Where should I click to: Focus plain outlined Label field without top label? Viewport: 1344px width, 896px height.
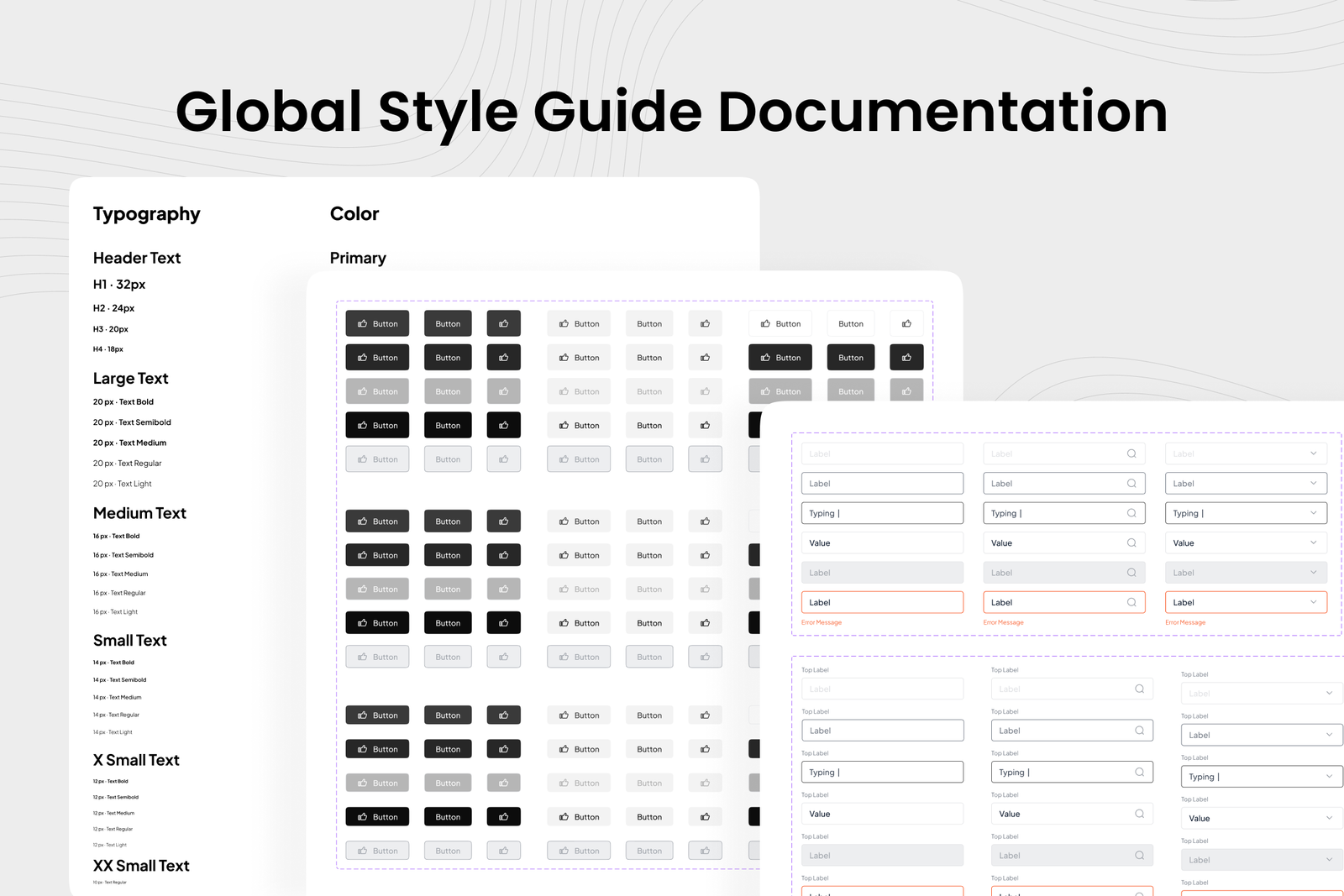pos(882,483)
